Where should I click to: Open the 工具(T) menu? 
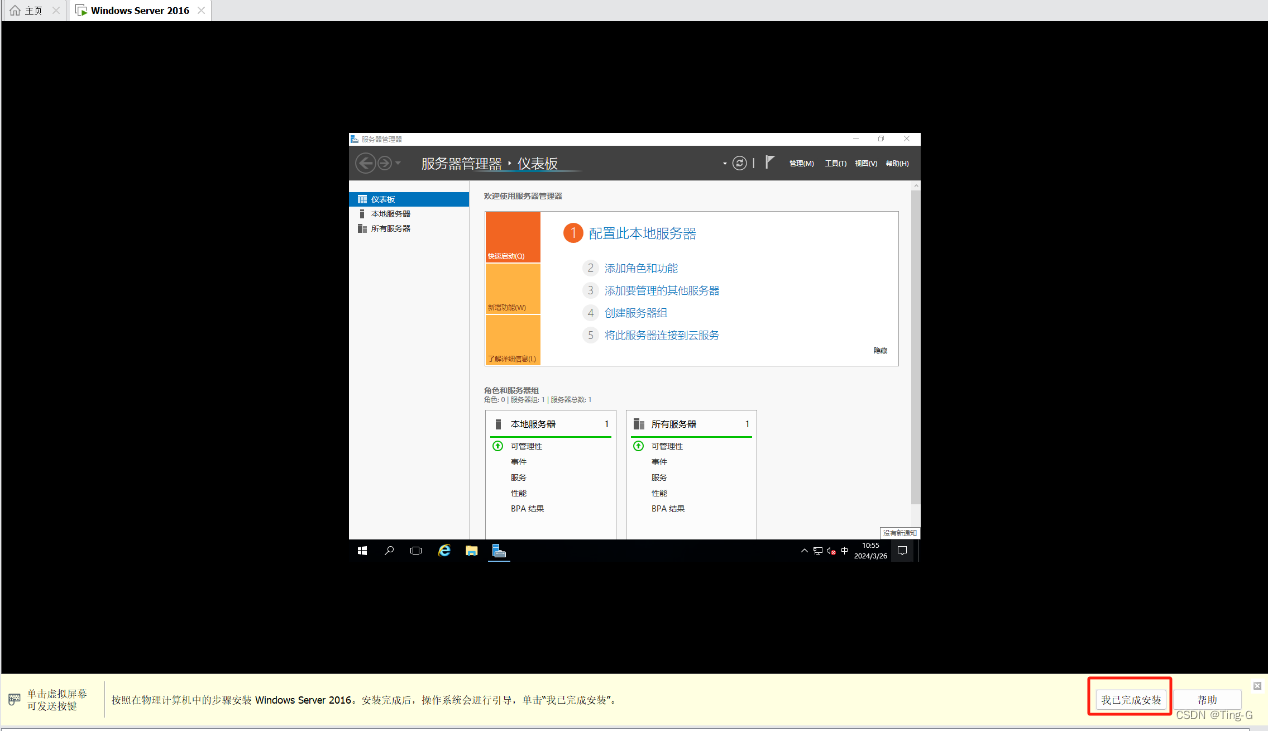click(x=836, y=163)
